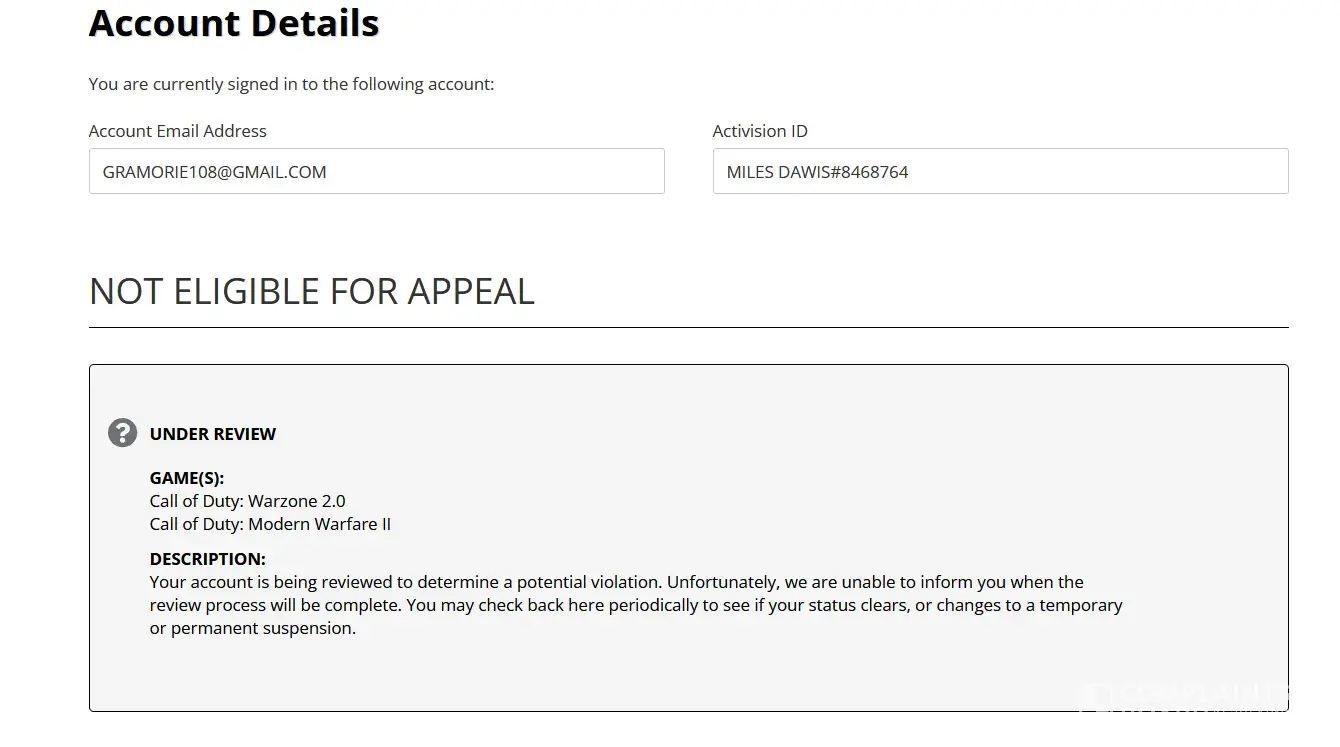Click the 'NOT ELIGIBLE FOR APPEAL' heading
Screen dimensions: 1340x747
click(x=312, y=291)
